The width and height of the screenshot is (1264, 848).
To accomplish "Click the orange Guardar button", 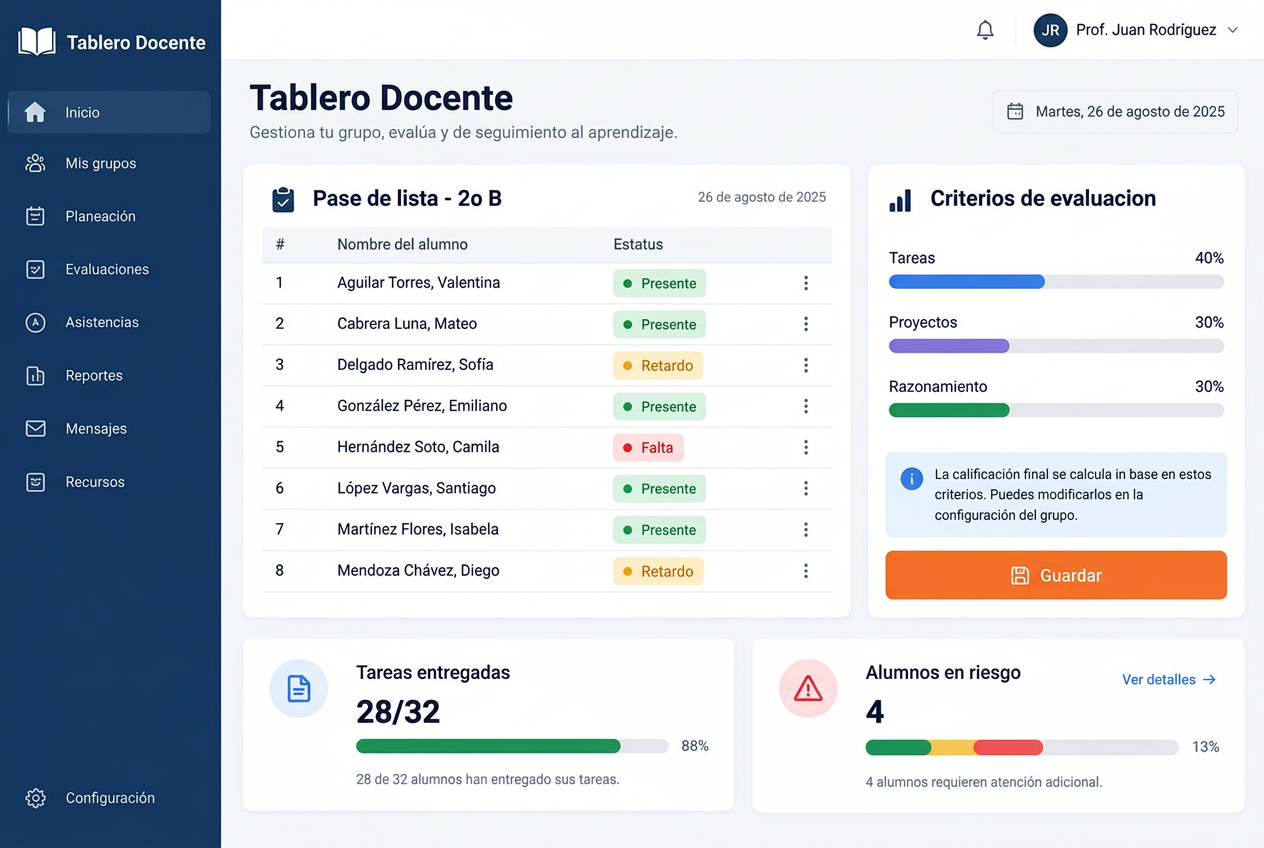I will click(1056, 575).
